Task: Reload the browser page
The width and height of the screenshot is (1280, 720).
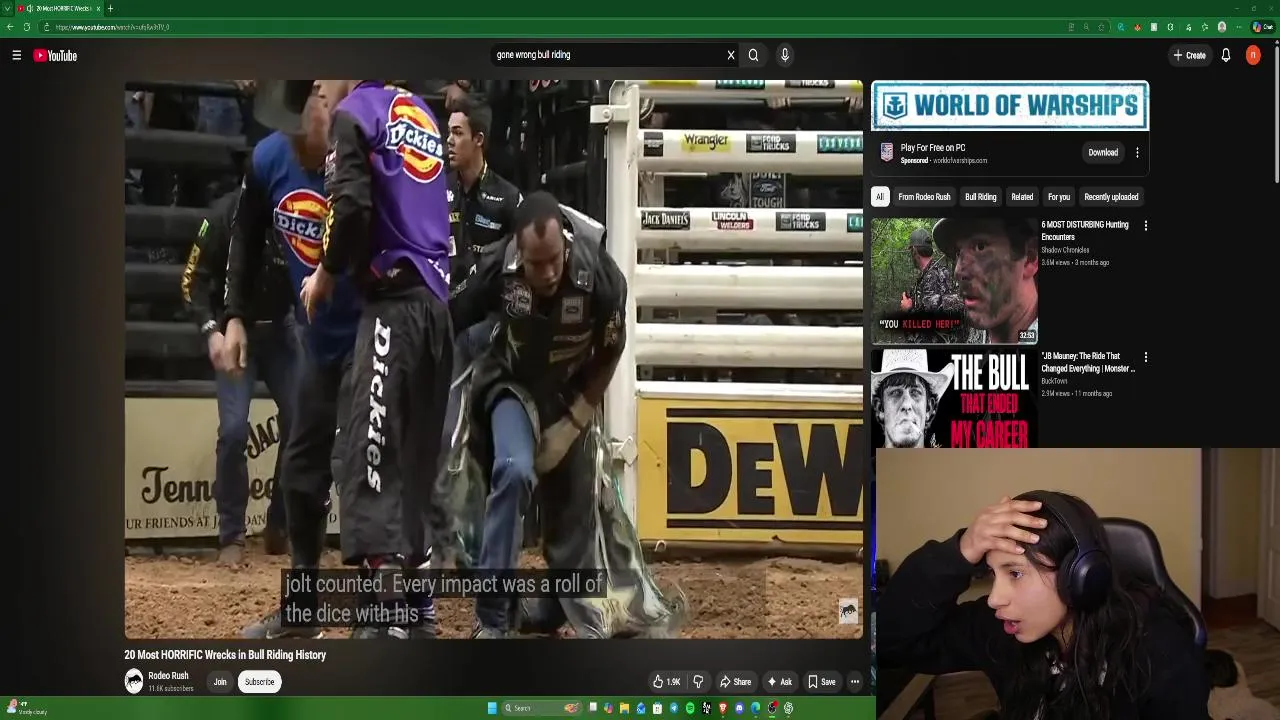Action: (27, 27)
